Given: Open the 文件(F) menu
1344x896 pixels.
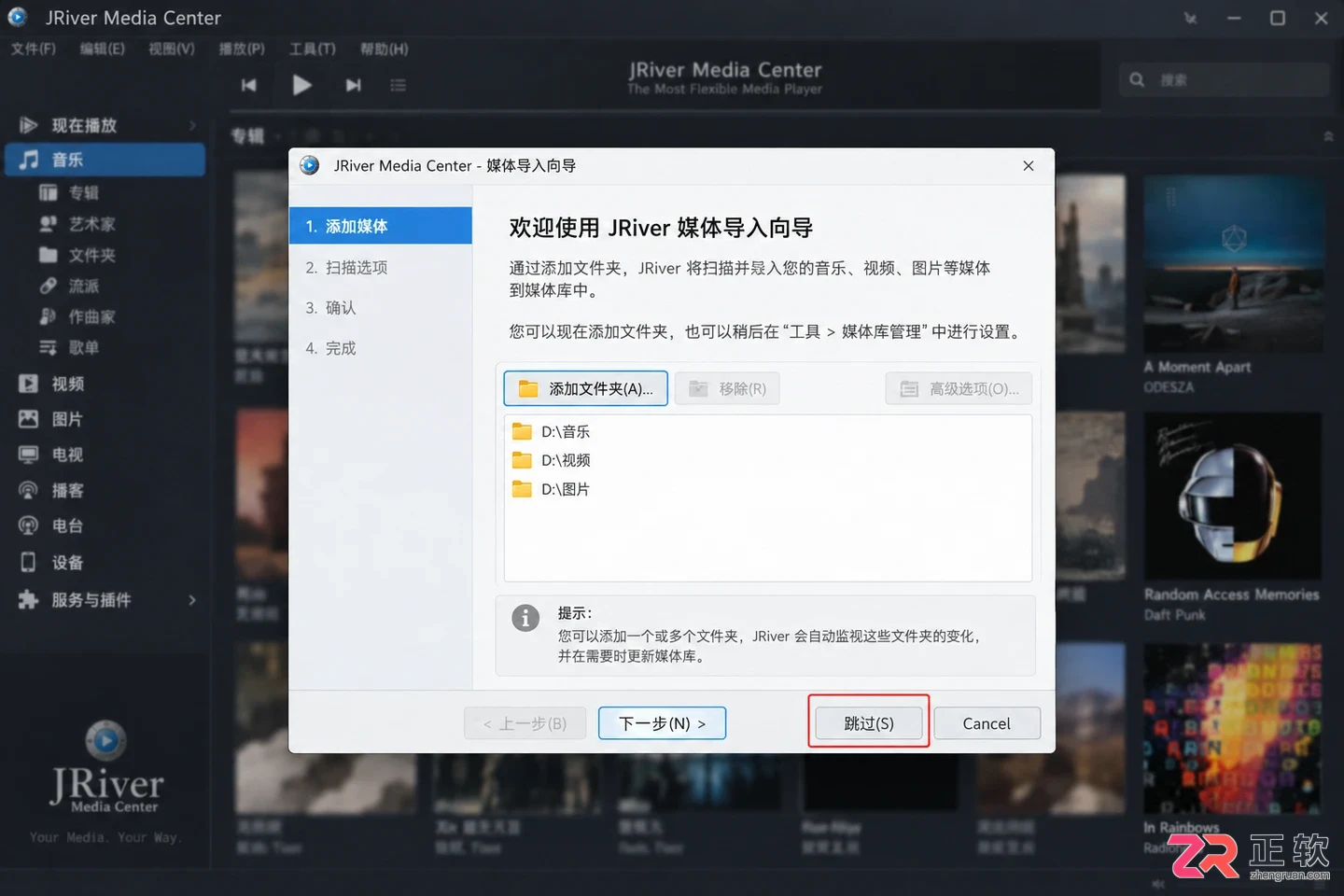Looking at the screenshot, I should 34,49.
